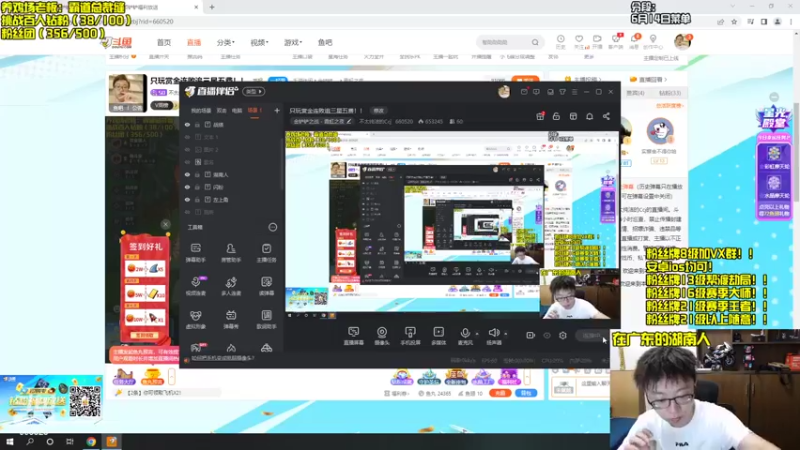
Task: Add a 摄像头 camera source
Action: (382, 336)
